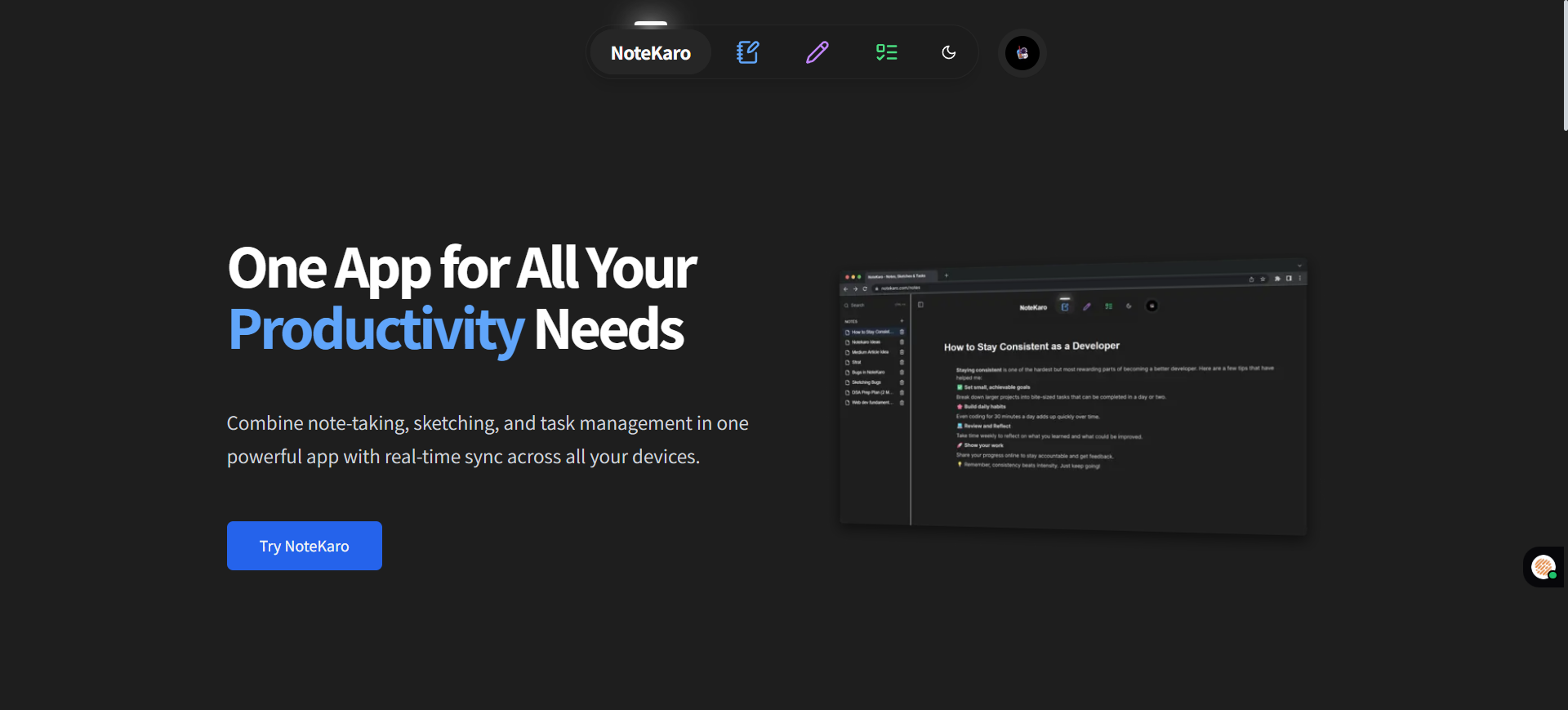Image resolution: width=1568 pixels, height=710 pixels.
Task: Open the Sketch pencil icon
Action: (x=817, y=52)
